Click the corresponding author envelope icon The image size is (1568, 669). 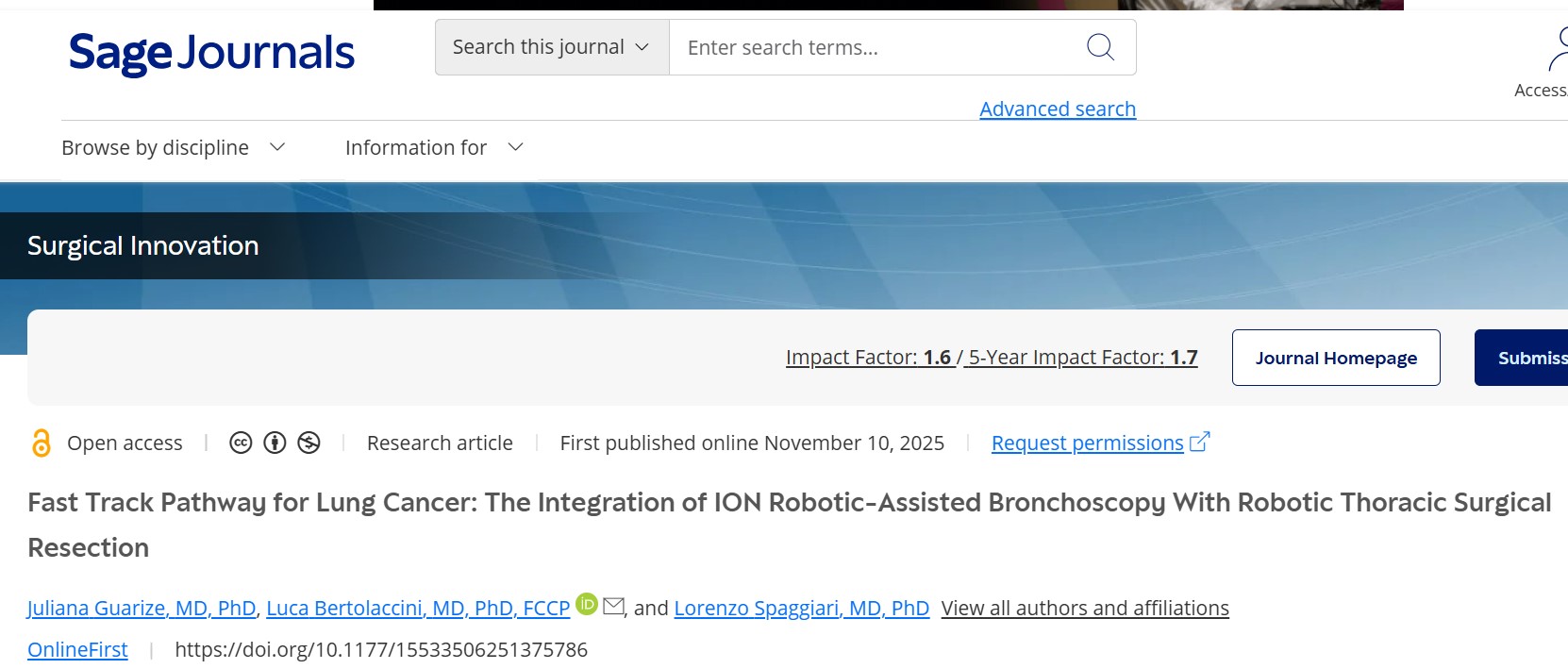(x=615, y=607)
